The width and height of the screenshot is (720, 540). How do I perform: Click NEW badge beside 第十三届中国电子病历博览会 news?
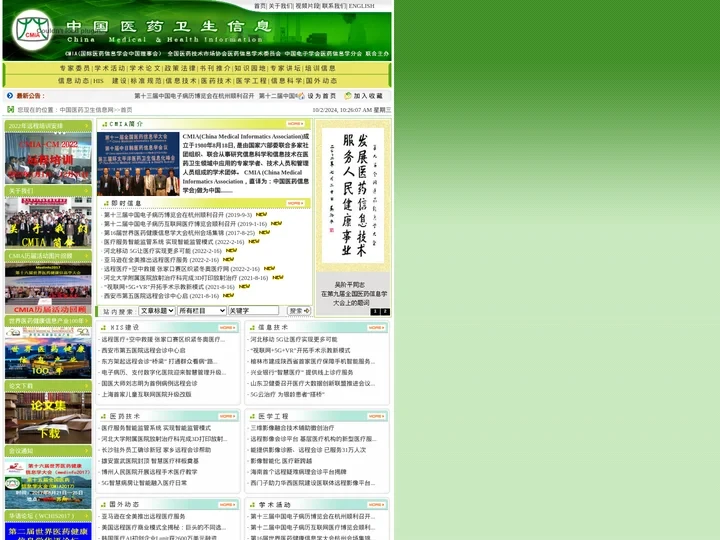(261, 214)
